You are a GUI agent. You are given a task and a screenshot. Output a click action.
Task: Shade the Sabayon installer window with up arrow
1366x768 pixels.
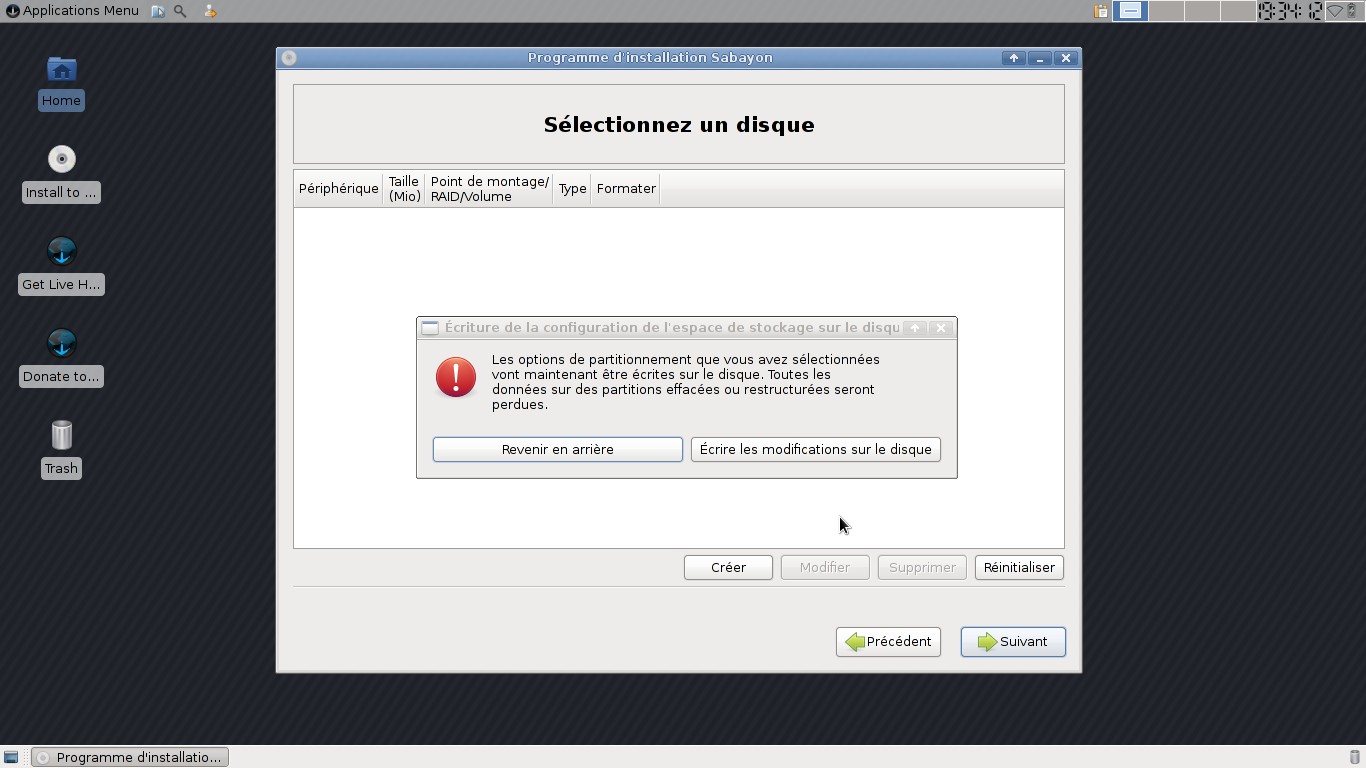tap(1014, 58)
